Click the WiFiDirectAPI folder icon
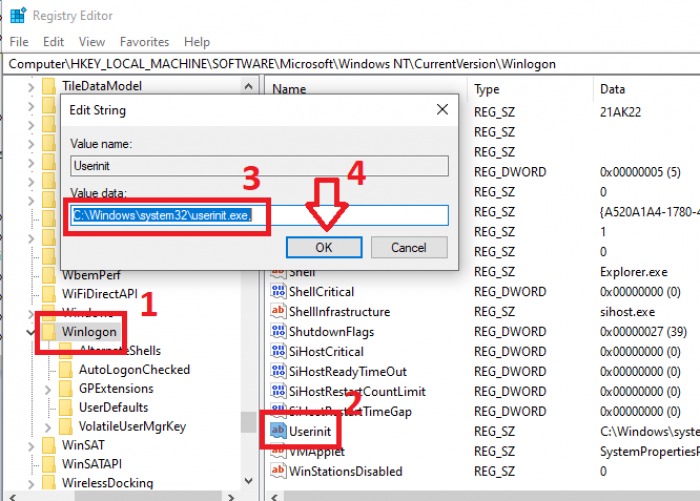Image resolution: width=700 pixels, height=501 pixels. click(49, 294)
